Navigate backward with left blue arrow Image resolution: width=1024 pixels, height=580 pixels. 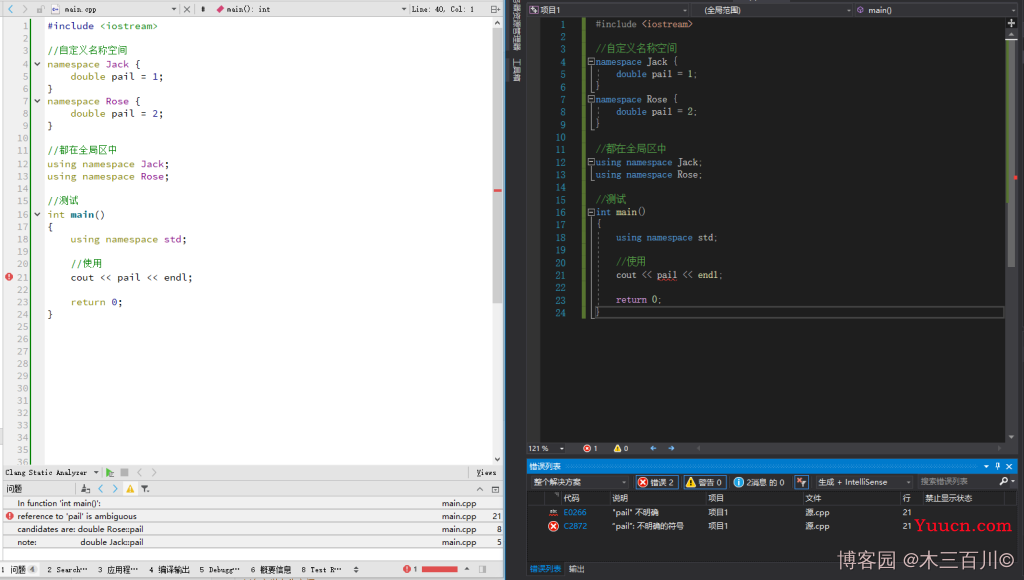pyautogui.click(x=653, y=448)
